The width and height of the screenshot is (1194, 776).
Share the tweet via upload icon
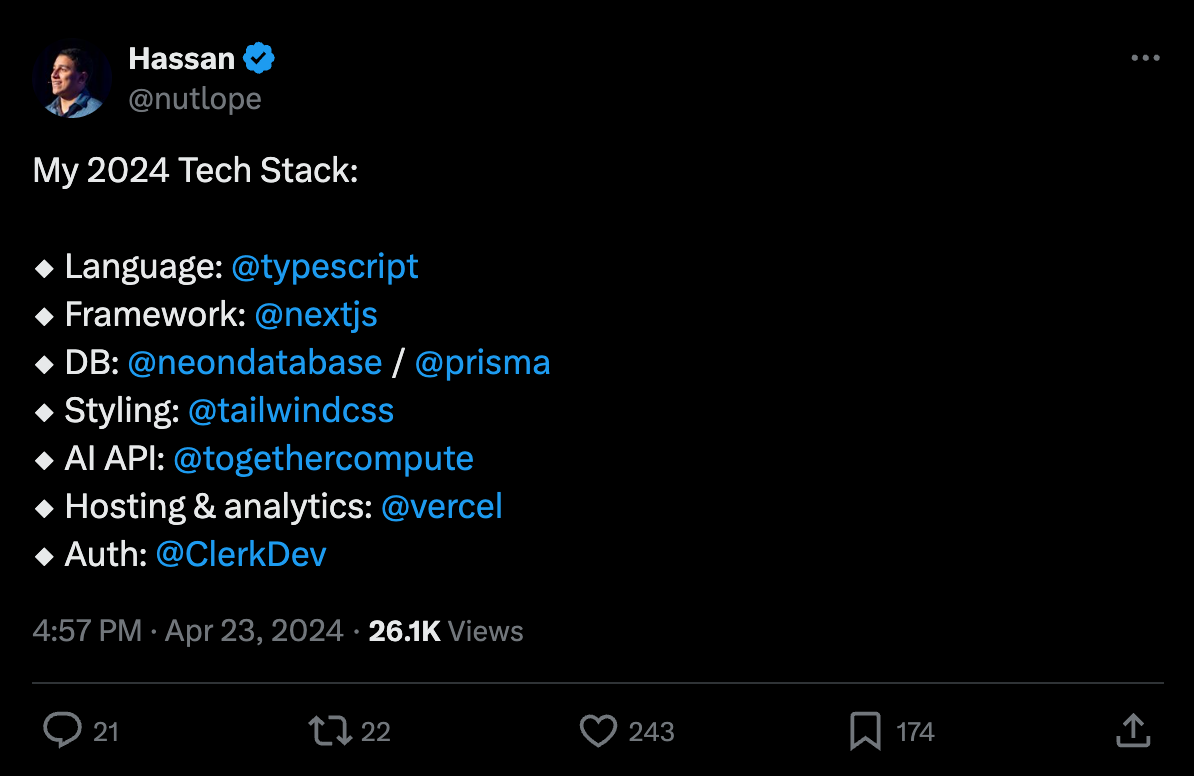(x=1132, y=731)
